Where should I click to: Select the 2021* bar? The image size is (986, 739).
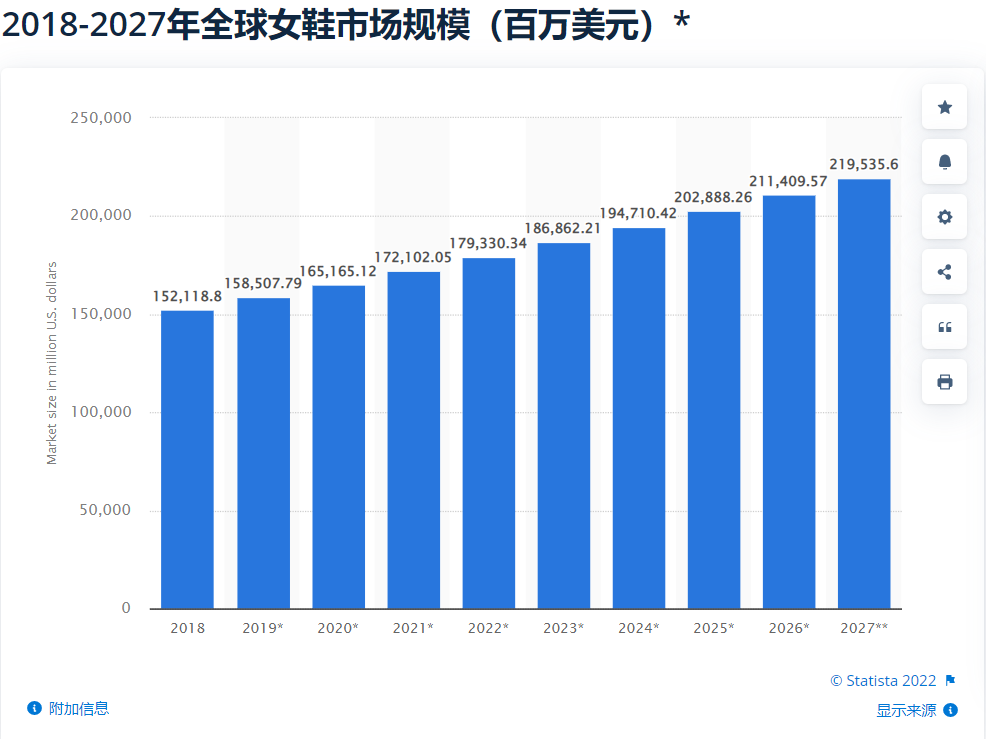(x=414, y=440)
